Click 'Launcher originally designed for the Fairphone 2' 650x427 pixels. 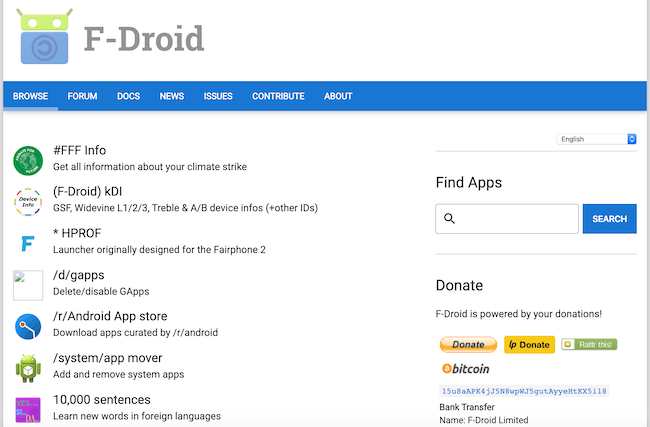(x=159, y=250)
